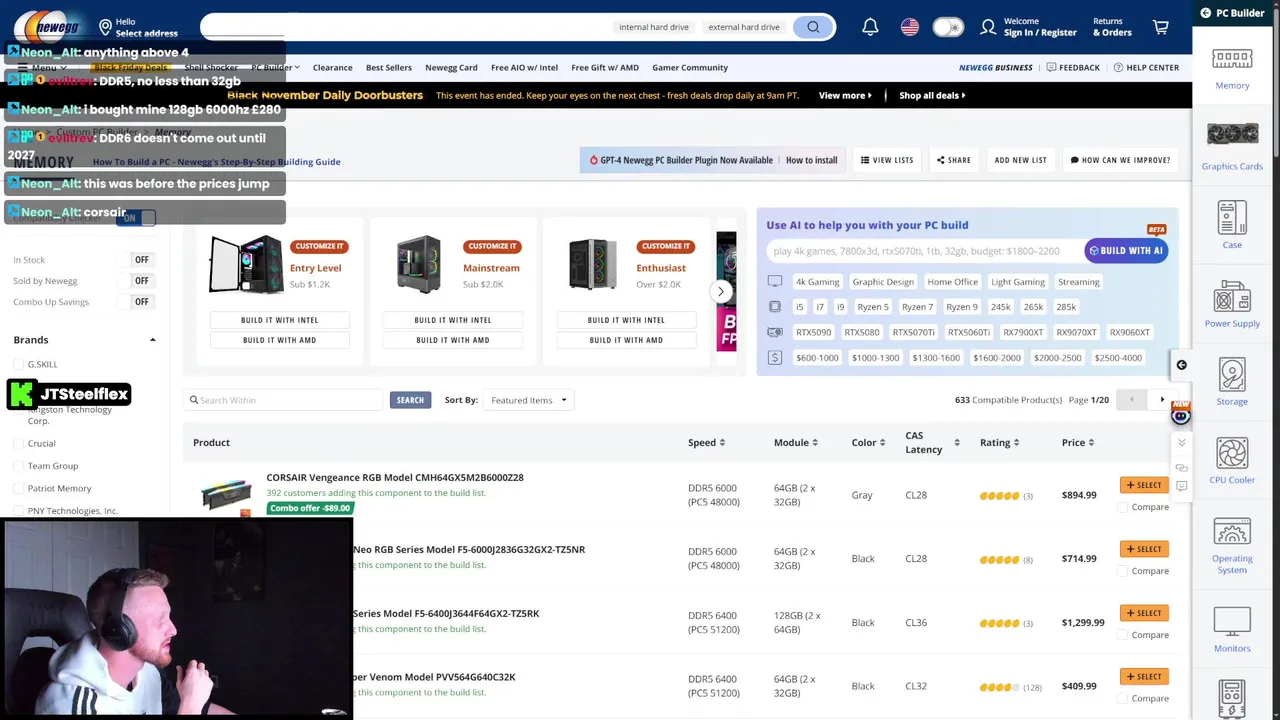Click the GPU icon in AI builder row
The image size is (1280, 720).
coord(775,332)
